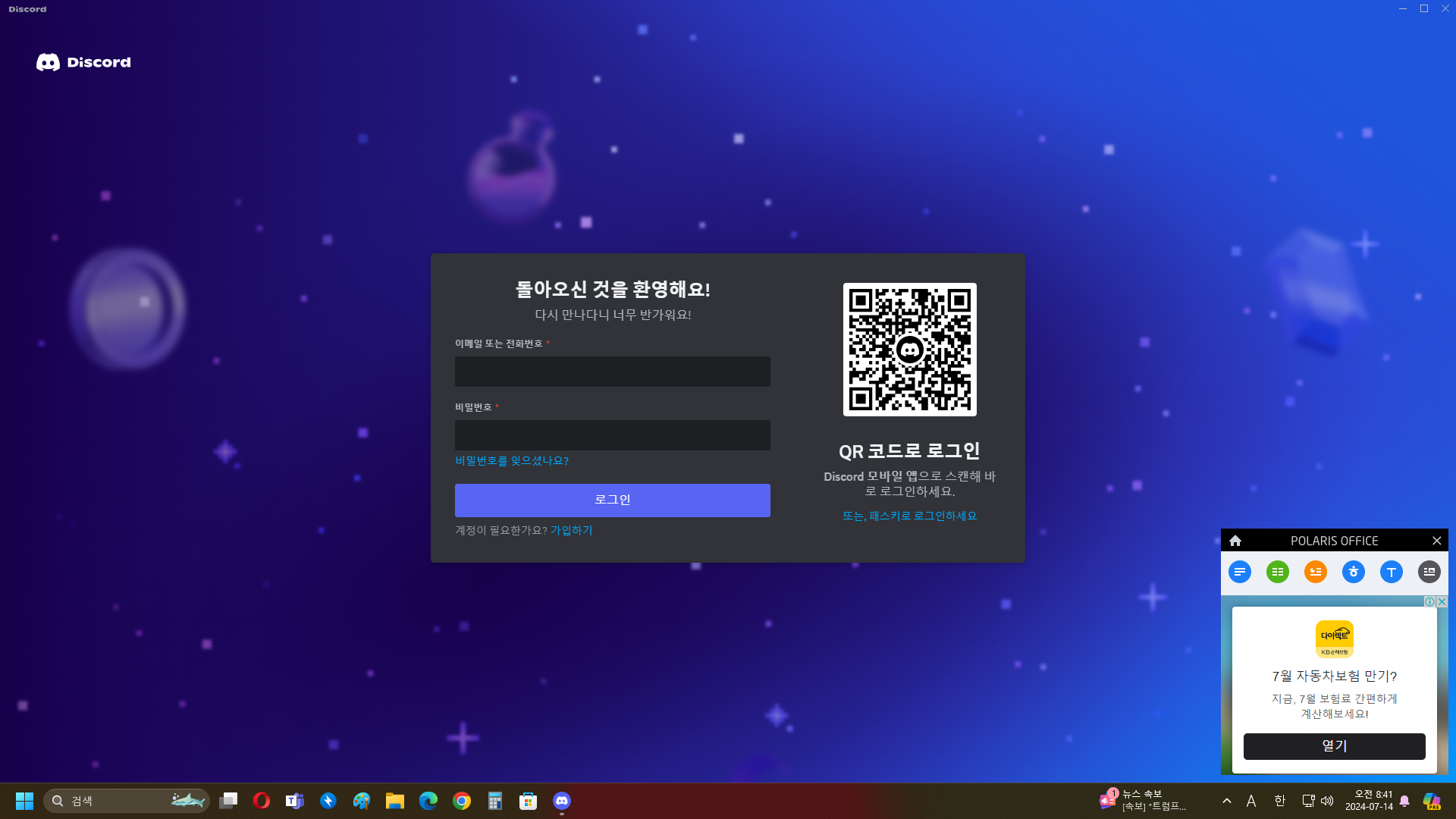
Task: Open the forgot password link (비밀번호를 잊으셨나요?)
Action: (512, 460)
